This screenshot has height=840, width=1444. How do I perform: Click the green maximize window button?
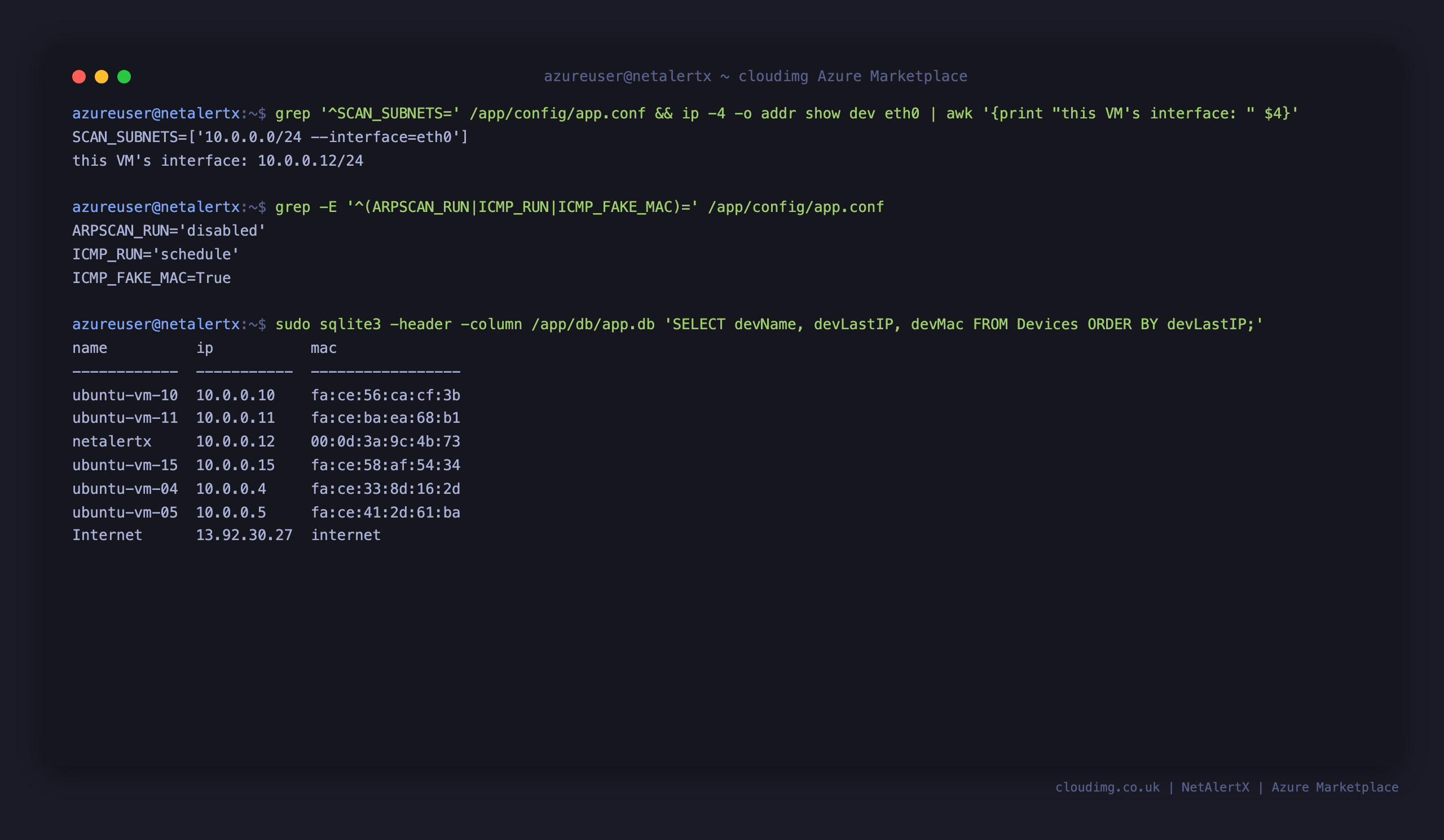[124, 77]
